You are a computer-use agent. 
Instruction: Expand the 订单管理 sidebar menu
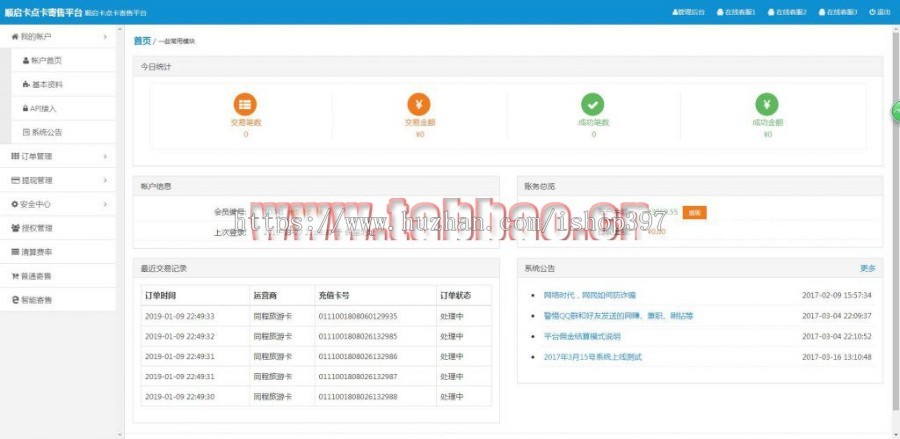58,156
